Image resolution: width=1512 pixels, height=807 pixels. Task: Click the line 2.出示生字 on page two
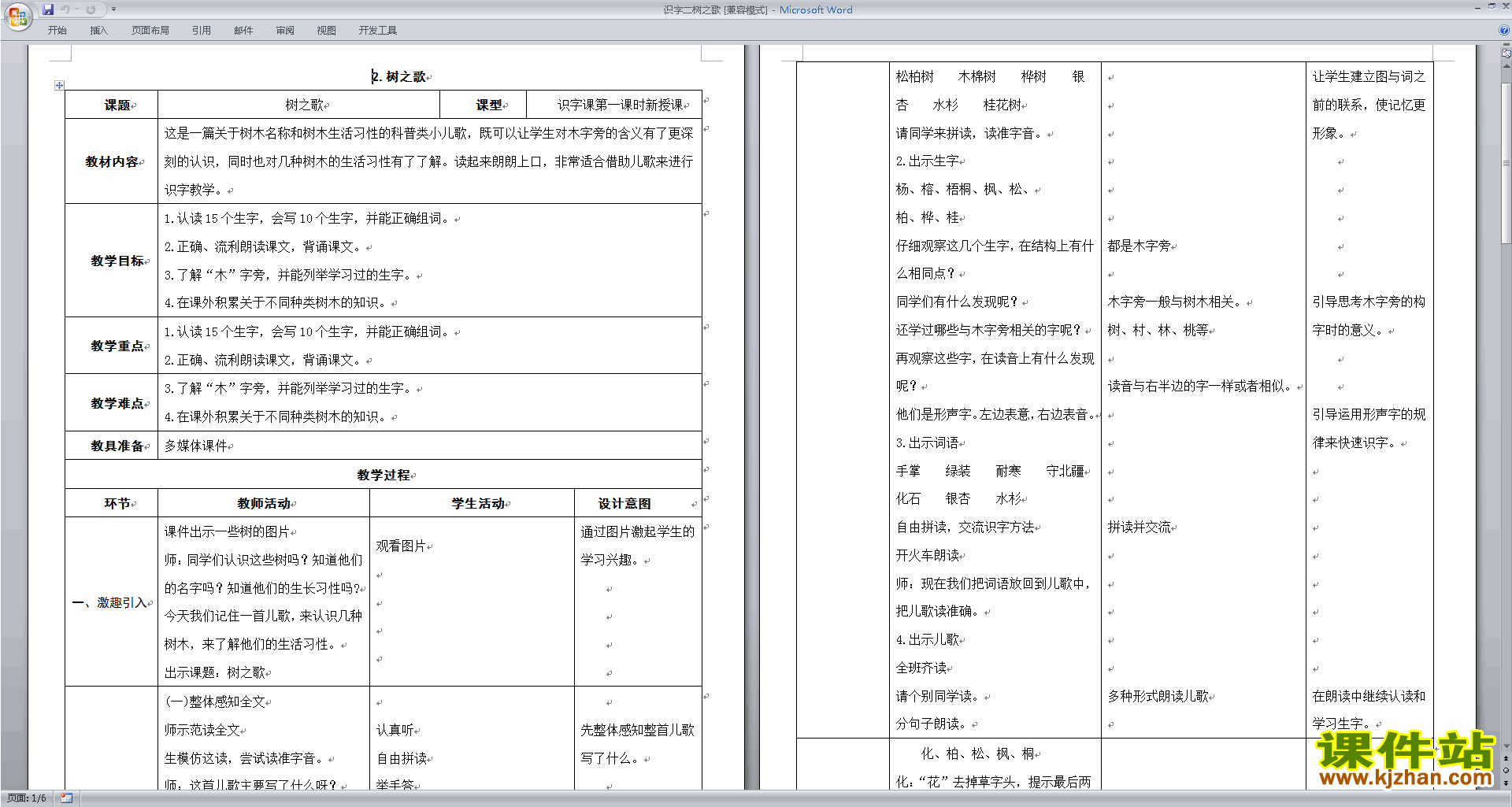click(928, 161)
